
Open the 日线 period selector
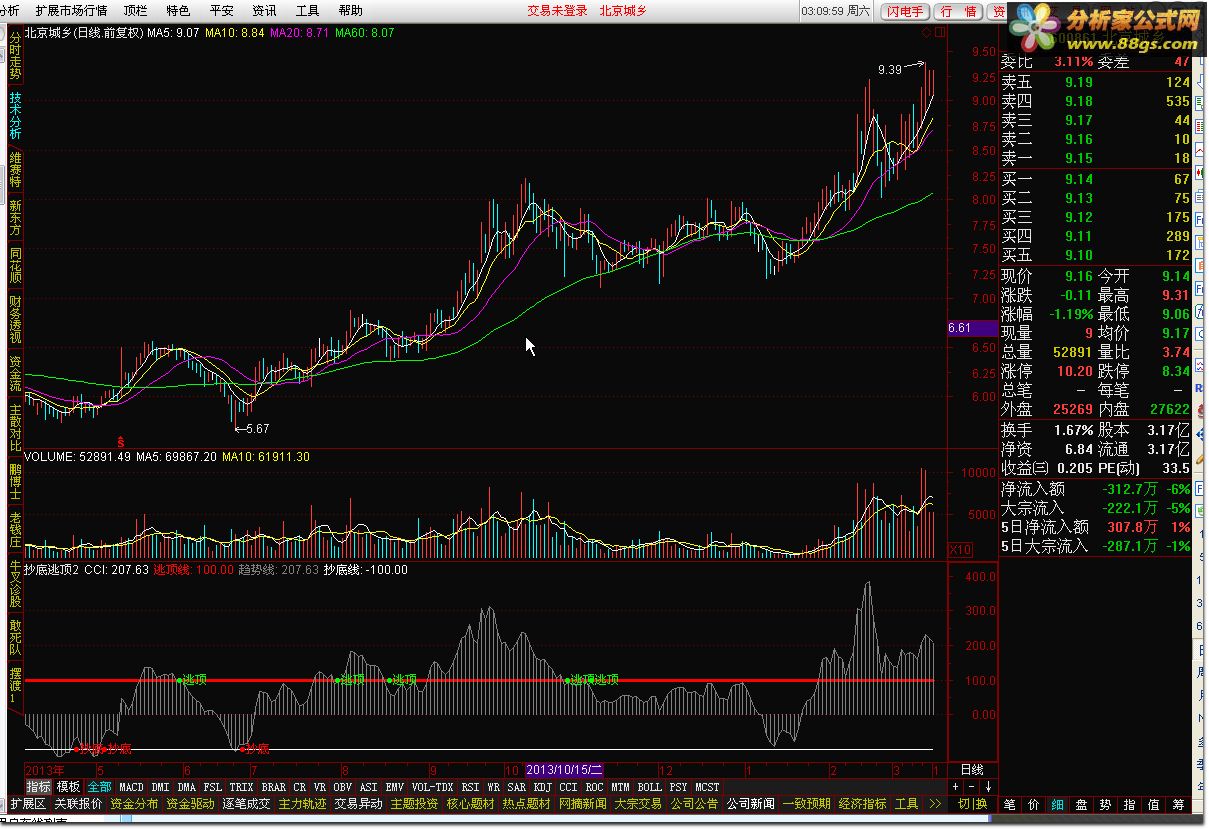(971, 770)
